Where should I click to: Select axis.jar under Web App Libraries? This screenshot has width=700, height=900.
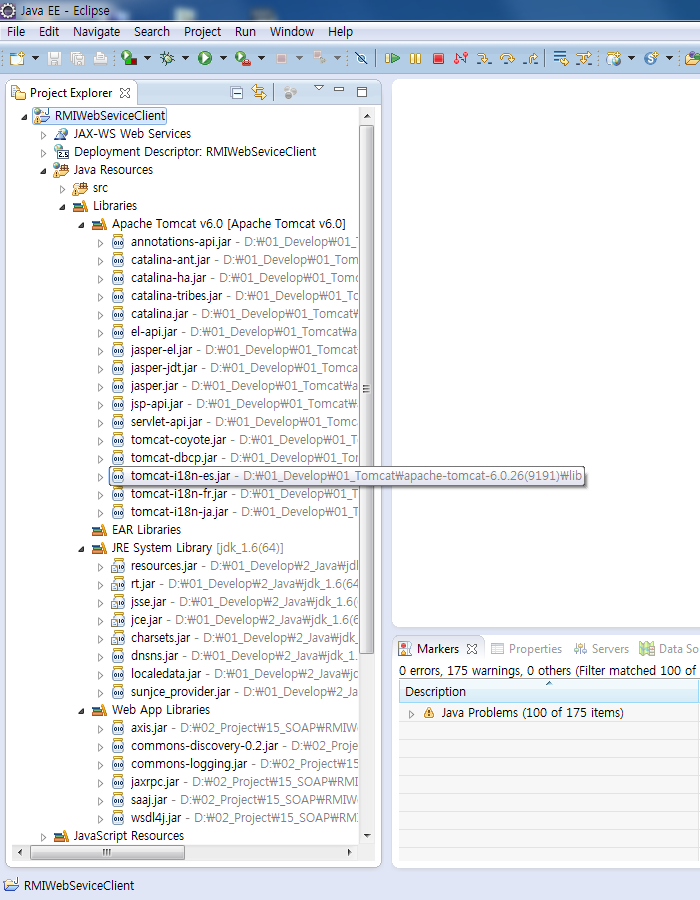(x=149, y=728)
